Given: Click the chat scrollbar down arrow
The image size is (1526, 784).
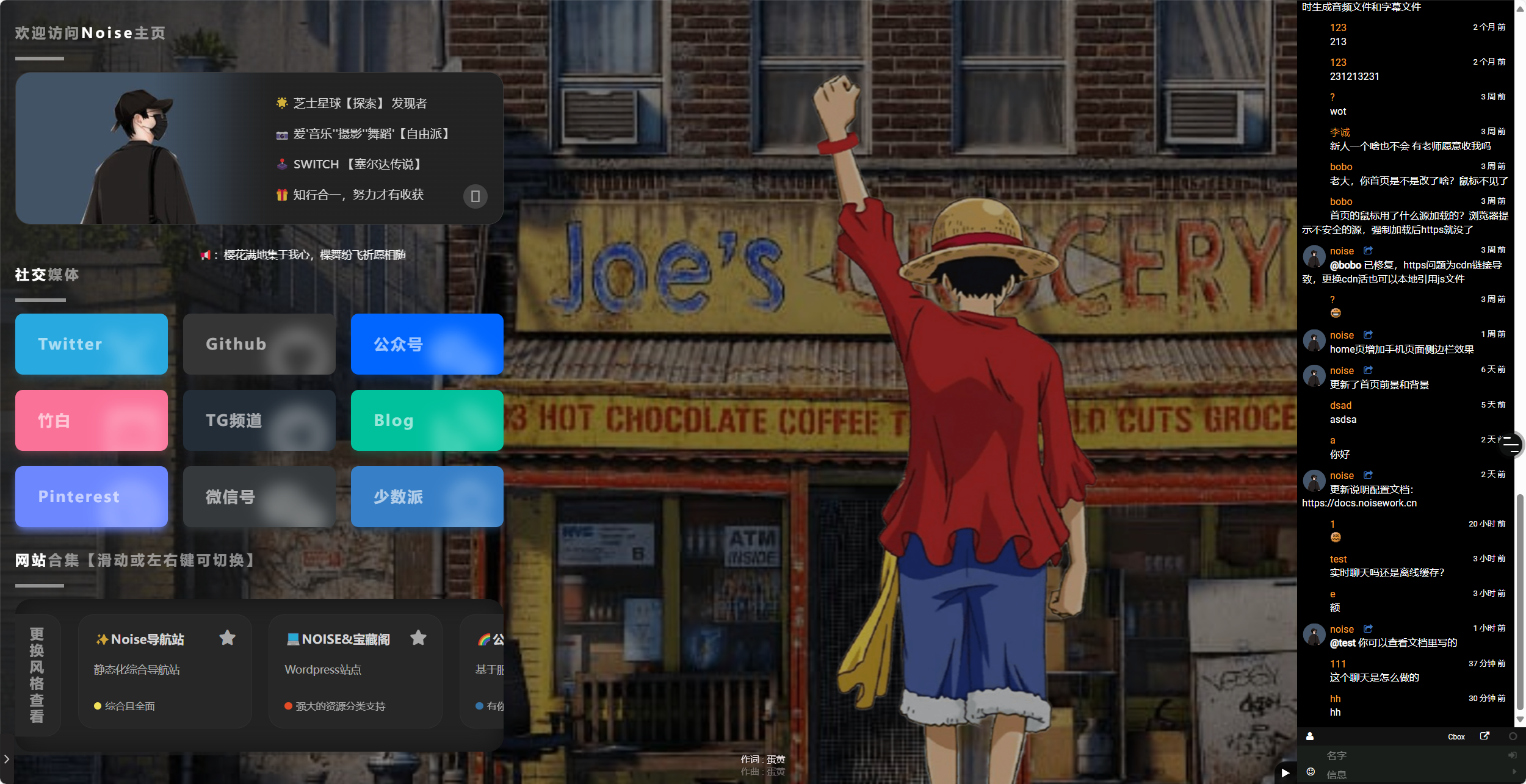Looking at the screenshot, I should tap(1520, 719).
